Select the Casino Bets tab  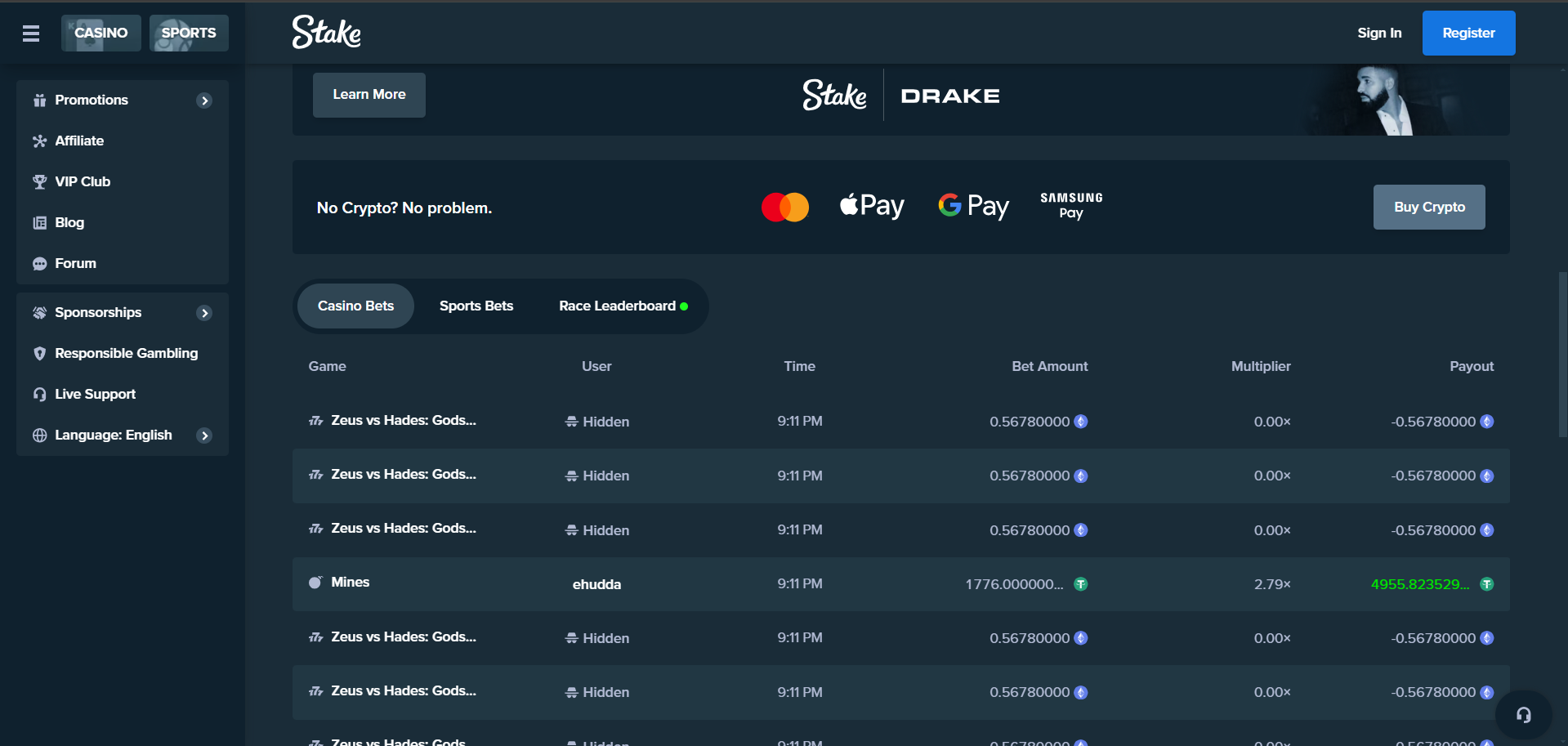[355, 306]
